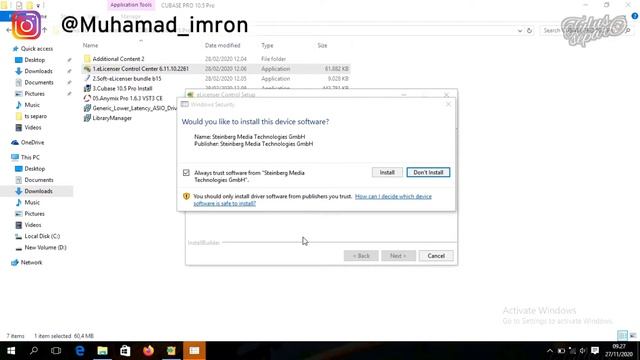This screenshot has height=360, width=640.
Task: Select 3.Cubase 10.5 Pro Install icon
Action: [87, 88]
